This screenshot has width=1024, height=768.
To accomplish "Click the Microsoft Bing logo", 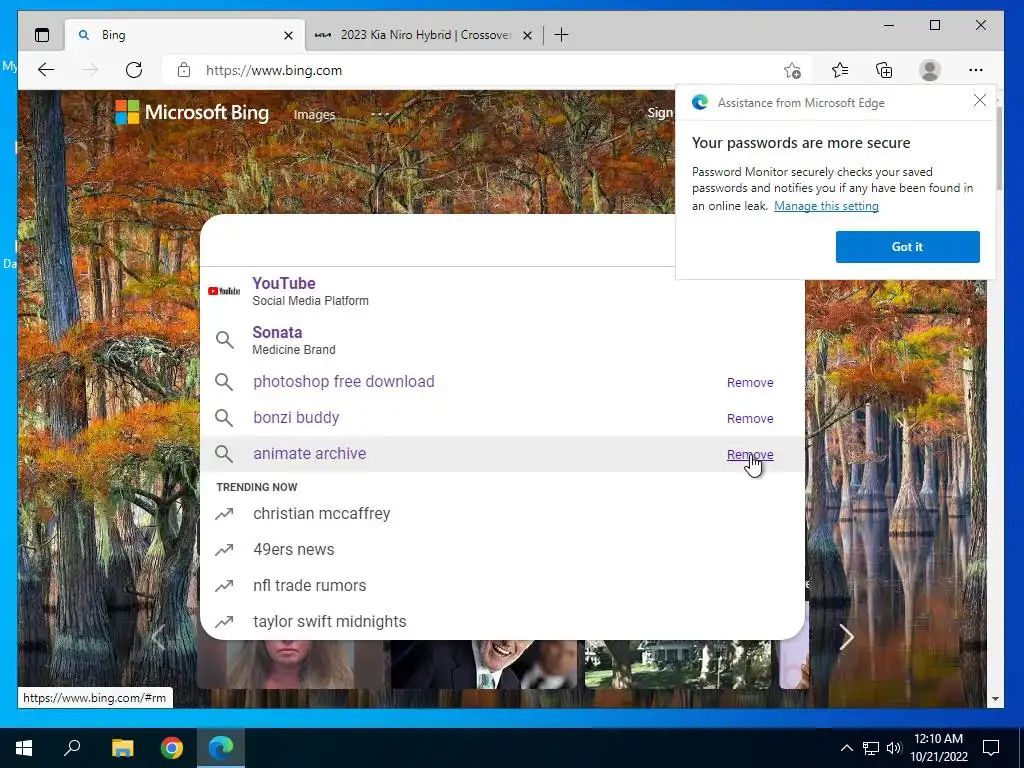I will (192, 112).
